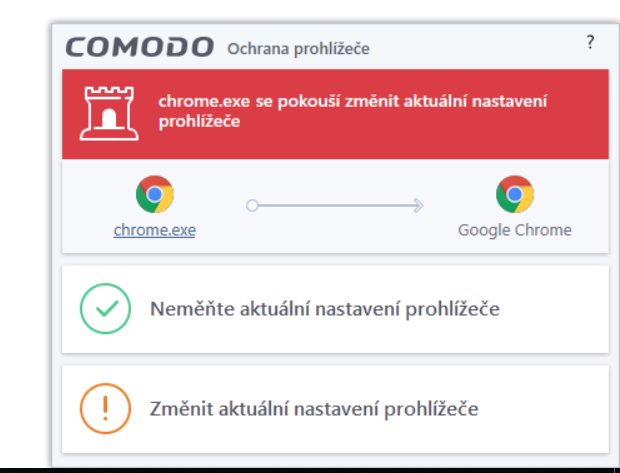
Task: Open help with the question mark icon
Action: (x=590, y=43)
